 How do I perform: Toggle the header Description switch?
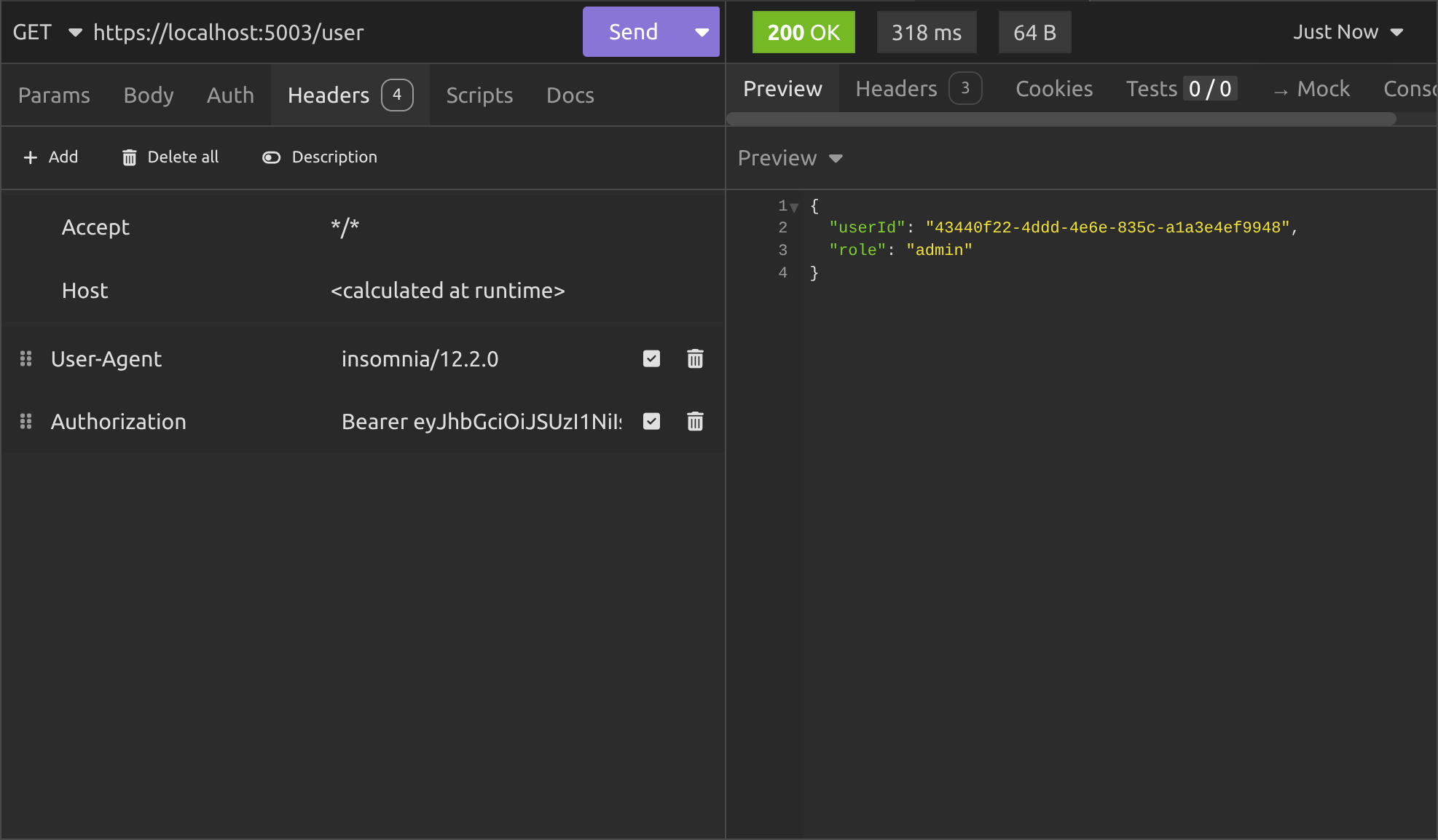pyautogui.click(x=271, y=157)
